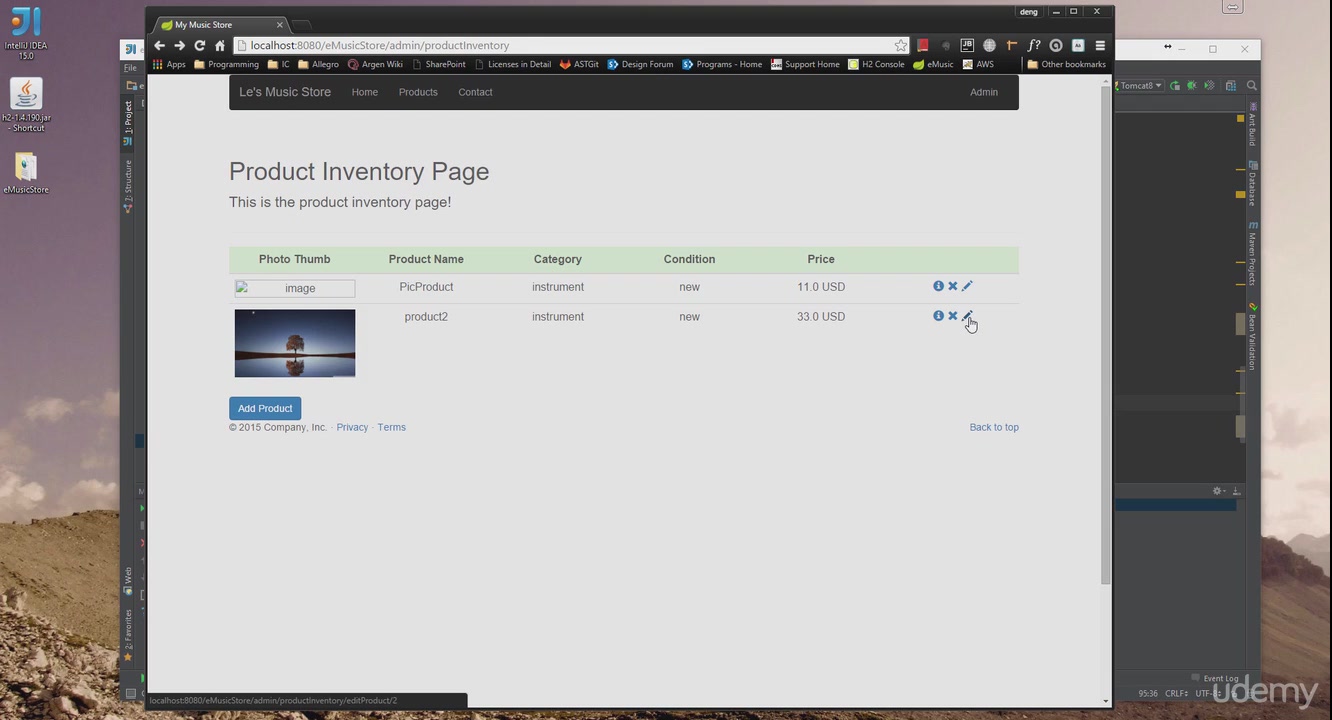Screen dimensions: 1332x720
Task: Edit PicProduct with the pencil icon
Action: pos(967,286)
